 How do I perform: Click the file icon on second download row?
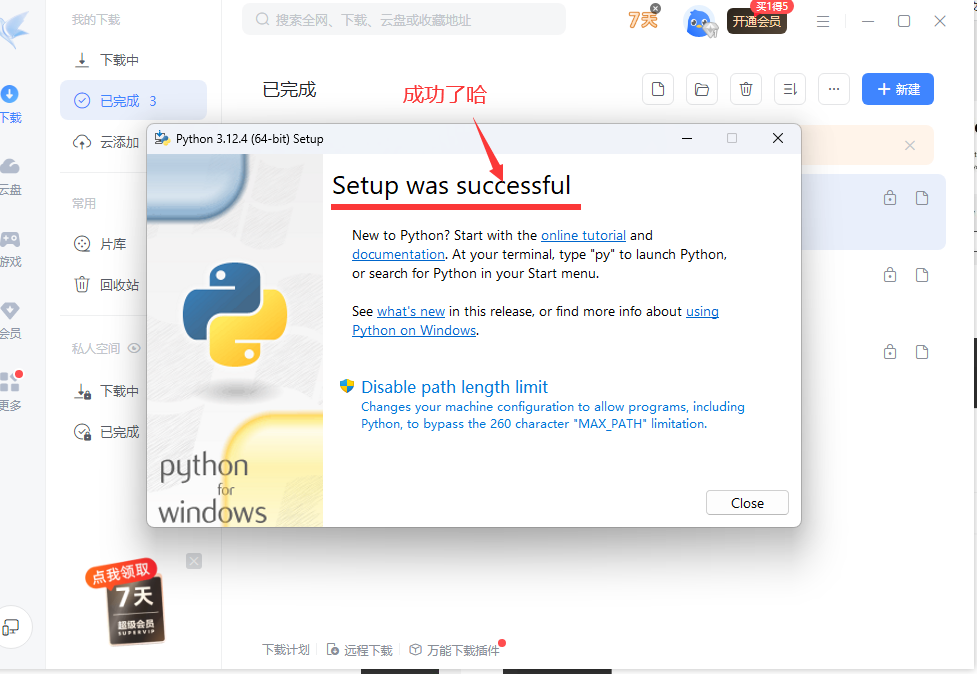click(x=922, y=275)
